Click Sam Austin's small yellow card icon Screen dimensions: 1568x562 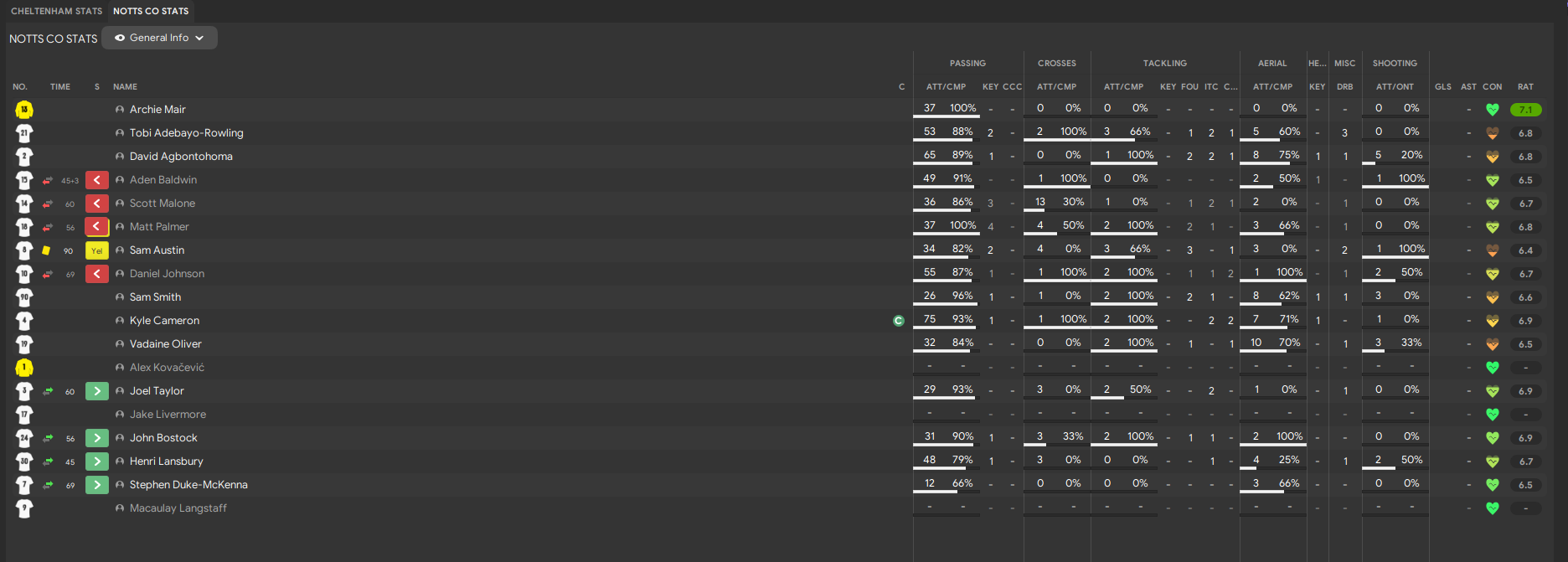pyautogui.click(x=46, y=250)
